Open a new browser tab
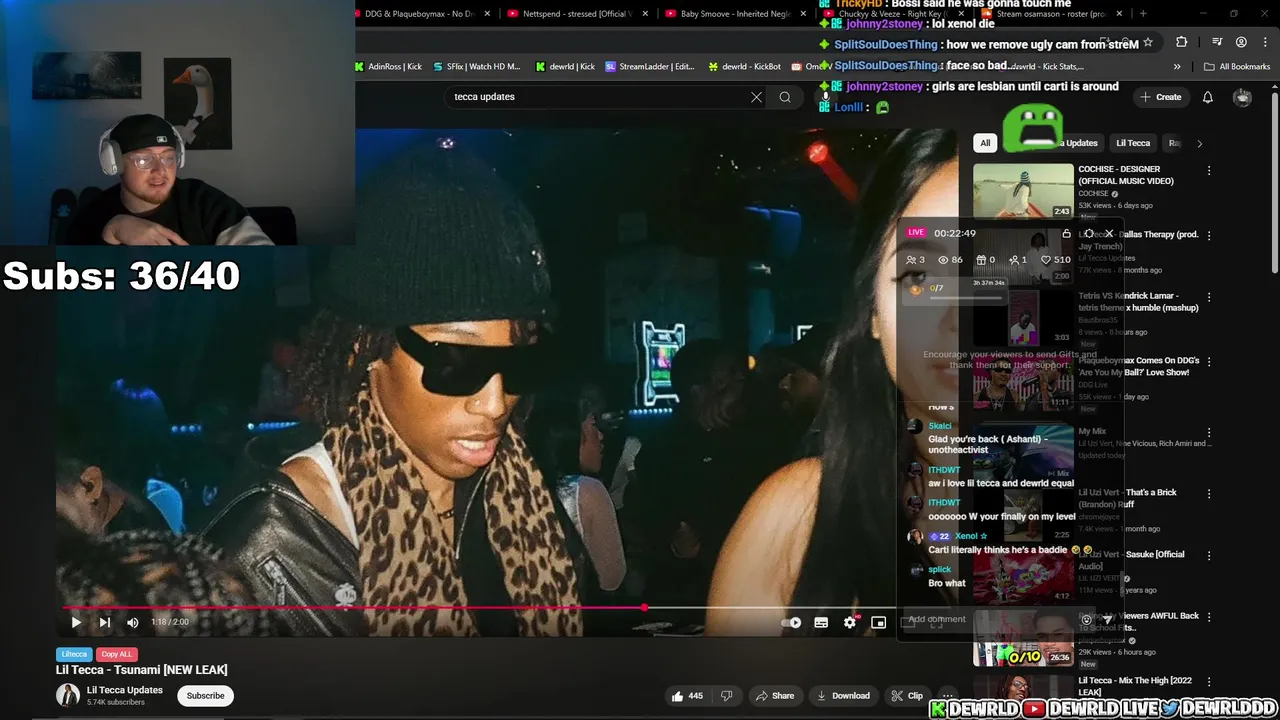The height and width of the screenshot is (720, 1280). click(x=1143, y=14)
